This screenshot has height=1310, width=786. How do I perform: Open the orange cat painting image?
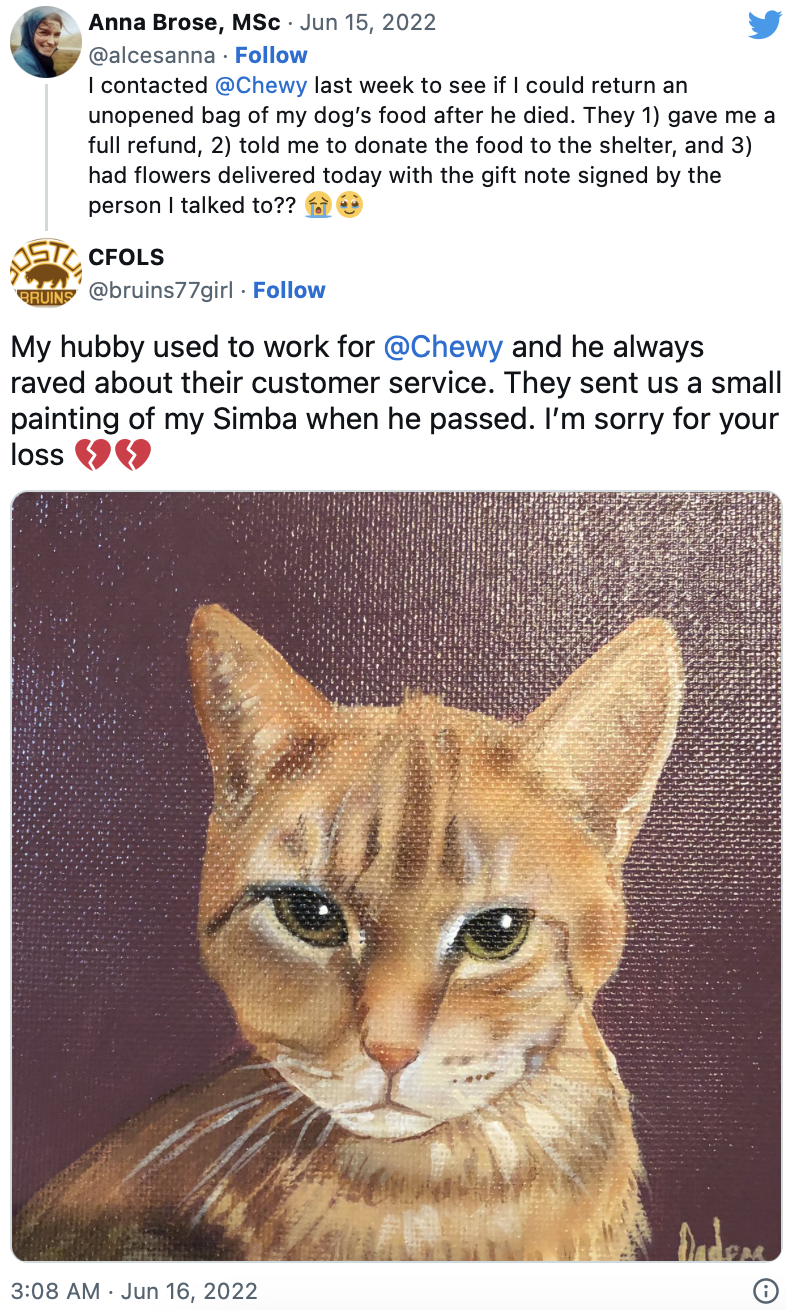[396, 876]
